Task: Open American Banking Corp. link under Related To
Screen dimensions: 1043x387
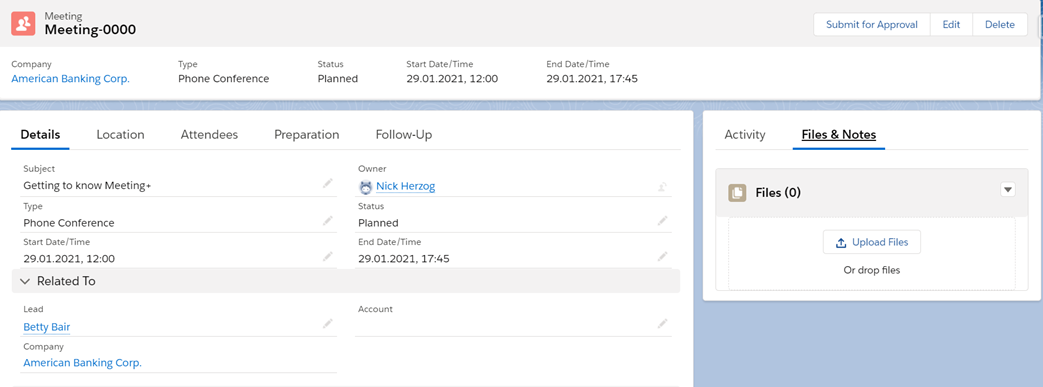Action: pos(82,363)
